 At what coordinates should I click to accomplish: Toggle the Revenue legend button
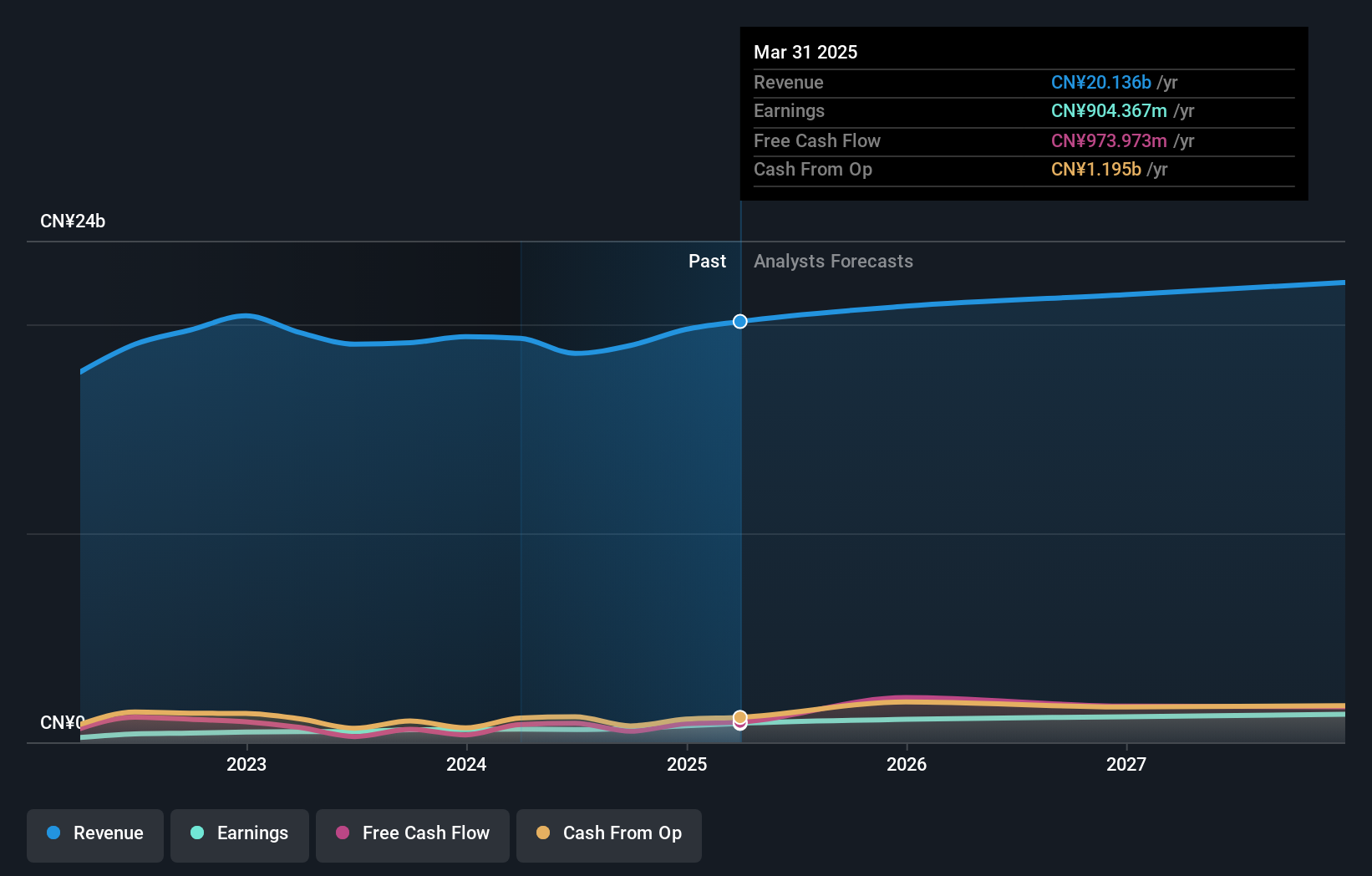click(x=95, y=835)
